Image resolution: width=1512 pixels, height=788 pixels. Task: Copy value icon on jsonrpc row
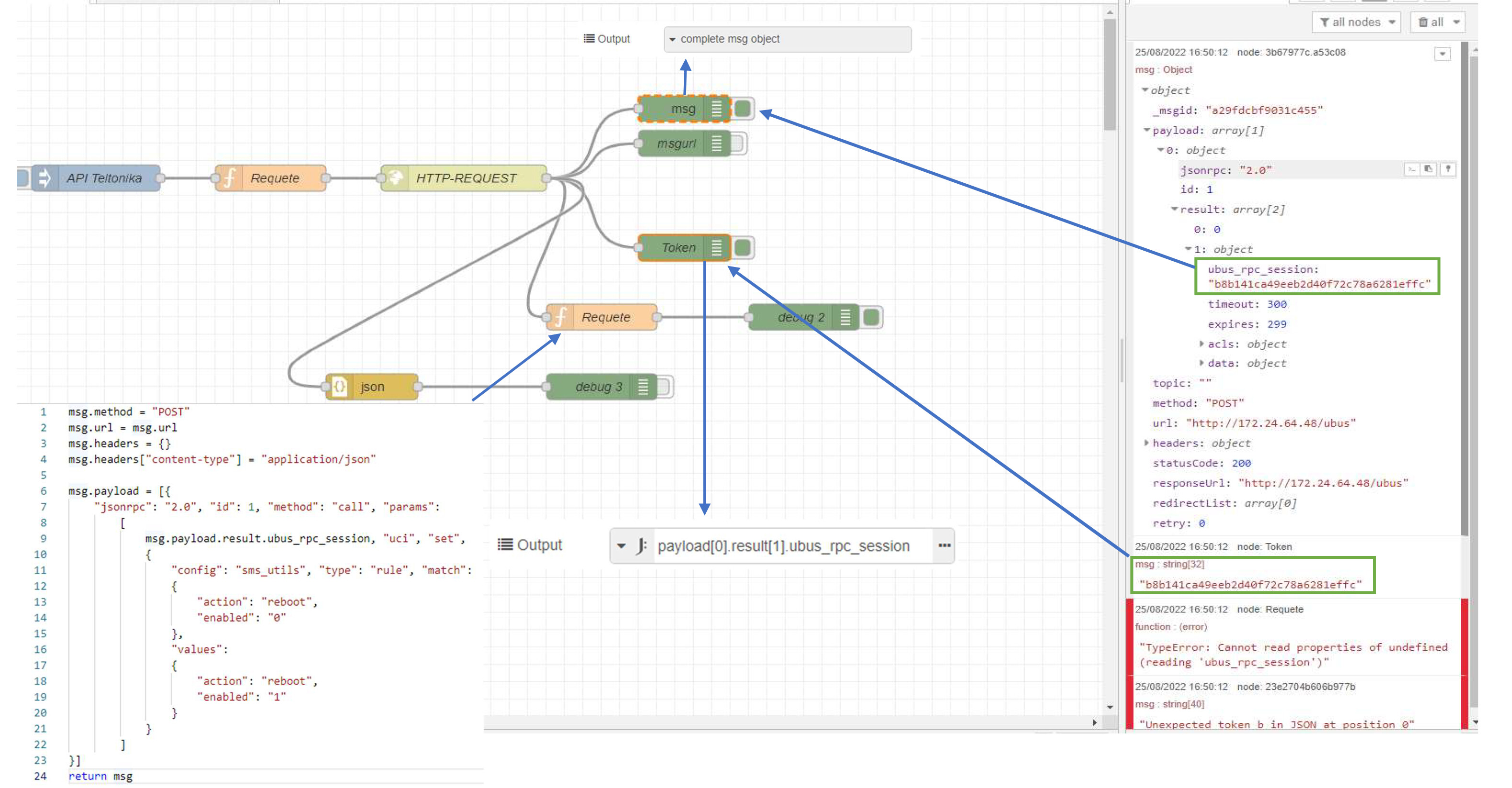[1429, 169]
